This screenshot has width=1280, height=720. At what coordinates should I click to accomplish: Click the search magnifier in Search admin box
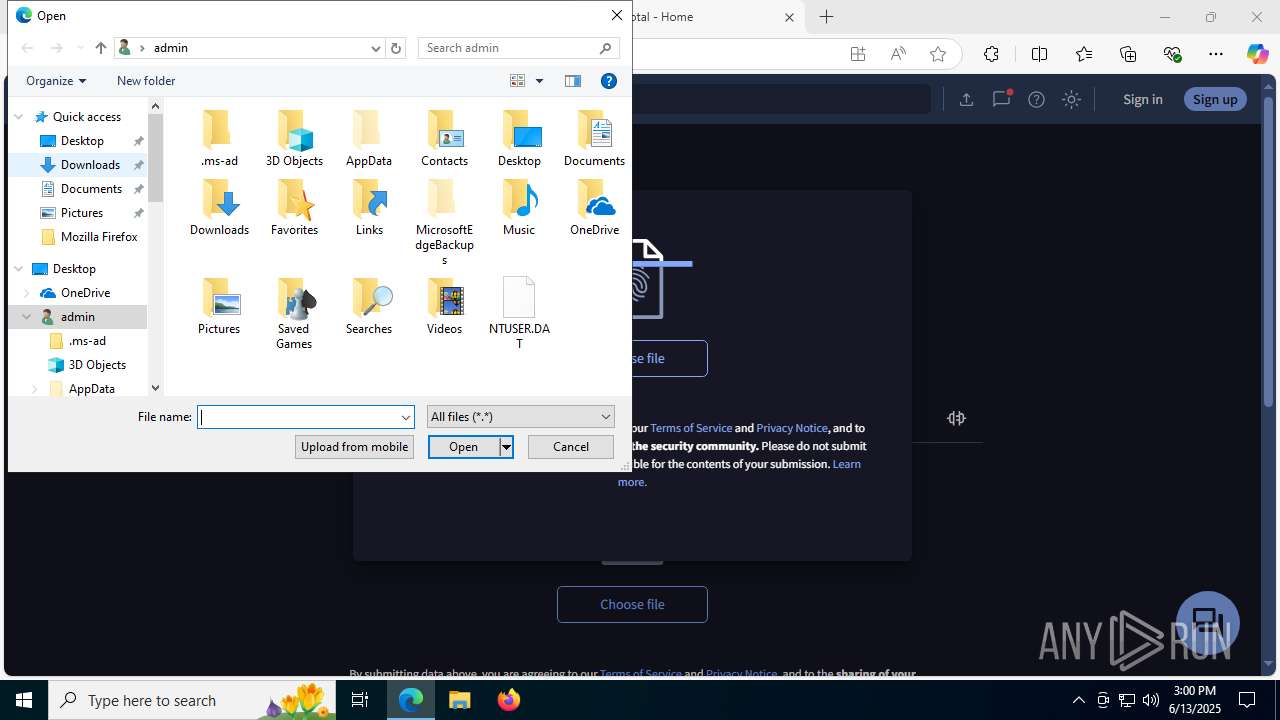click(x=606, y=48)
